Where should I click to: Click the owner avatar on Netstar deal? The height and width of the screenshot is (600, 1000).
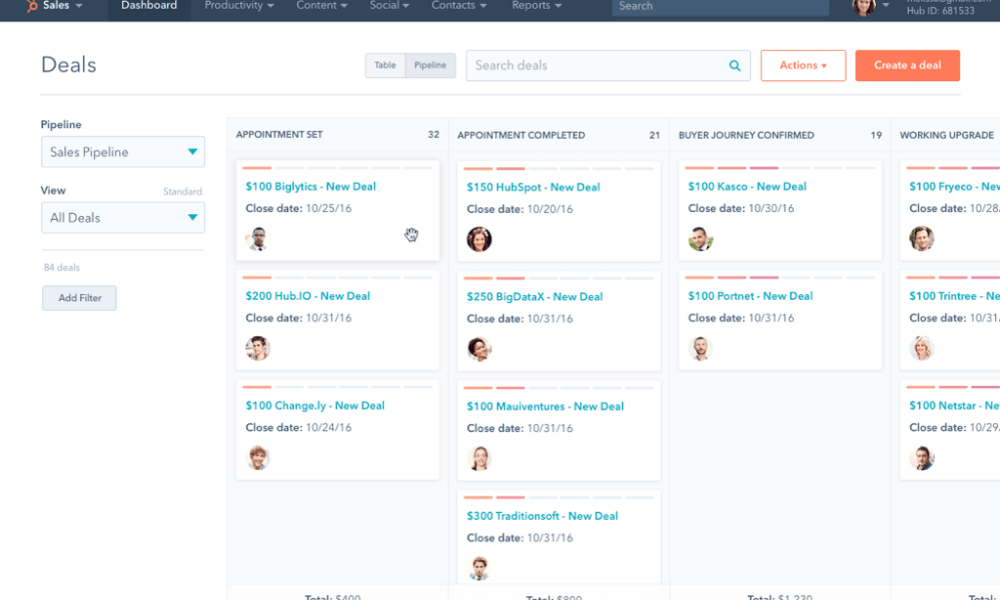pos(922,458)
